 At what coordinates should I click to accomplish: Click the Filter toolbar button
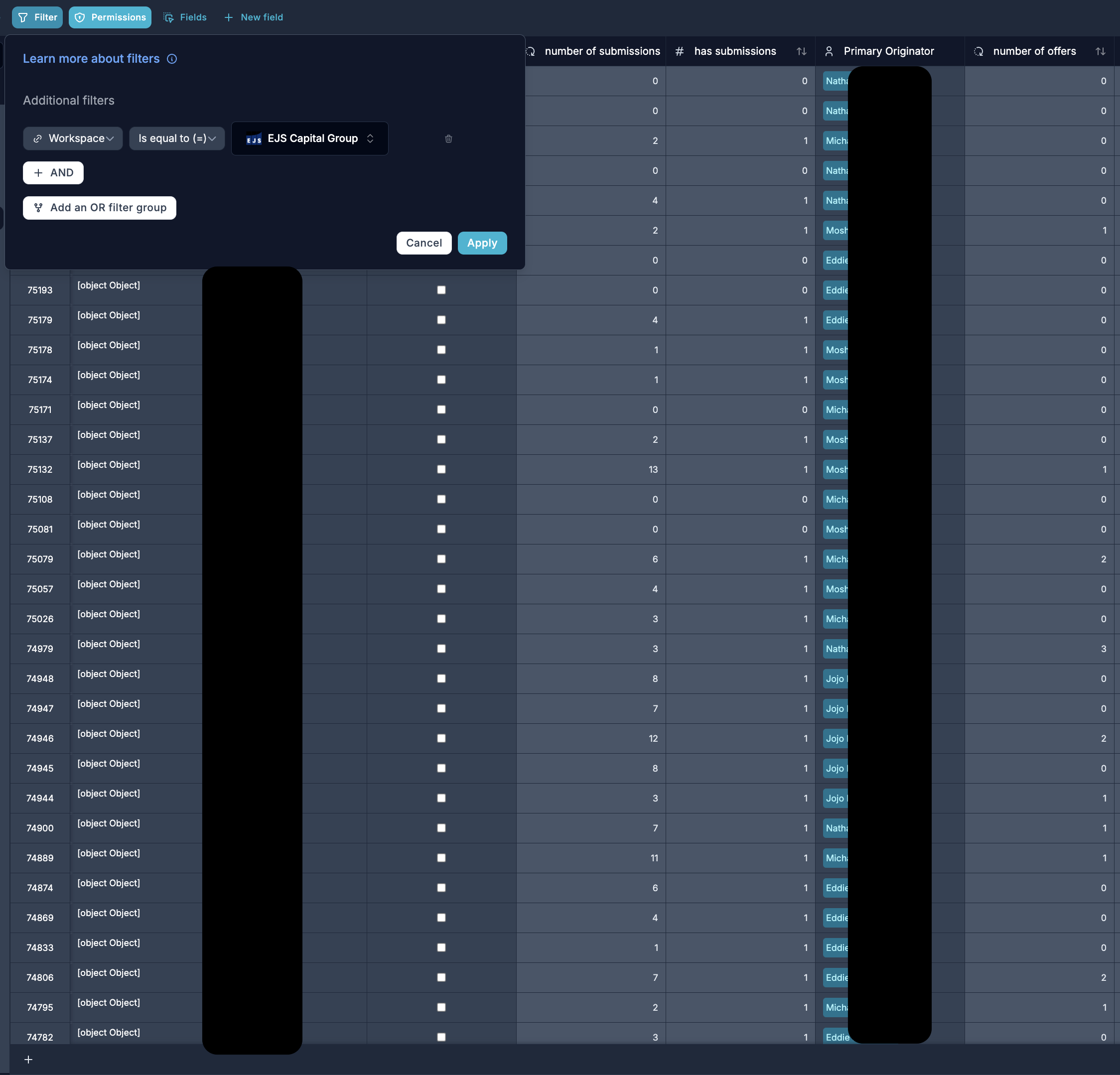point(38,17)
